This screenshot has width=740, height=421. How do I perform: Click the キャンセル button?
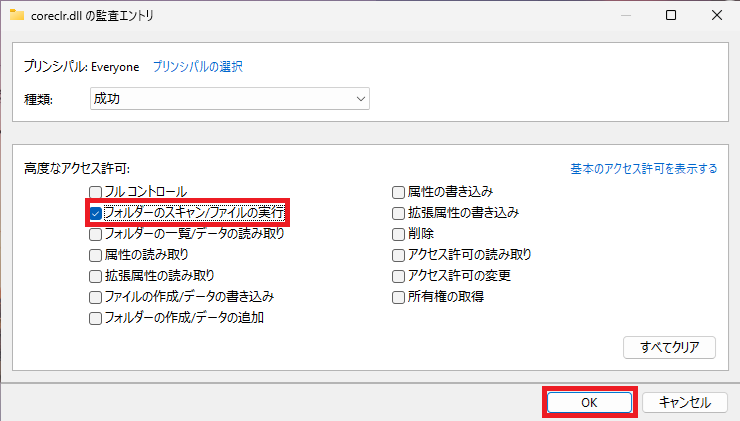(684, 403)
